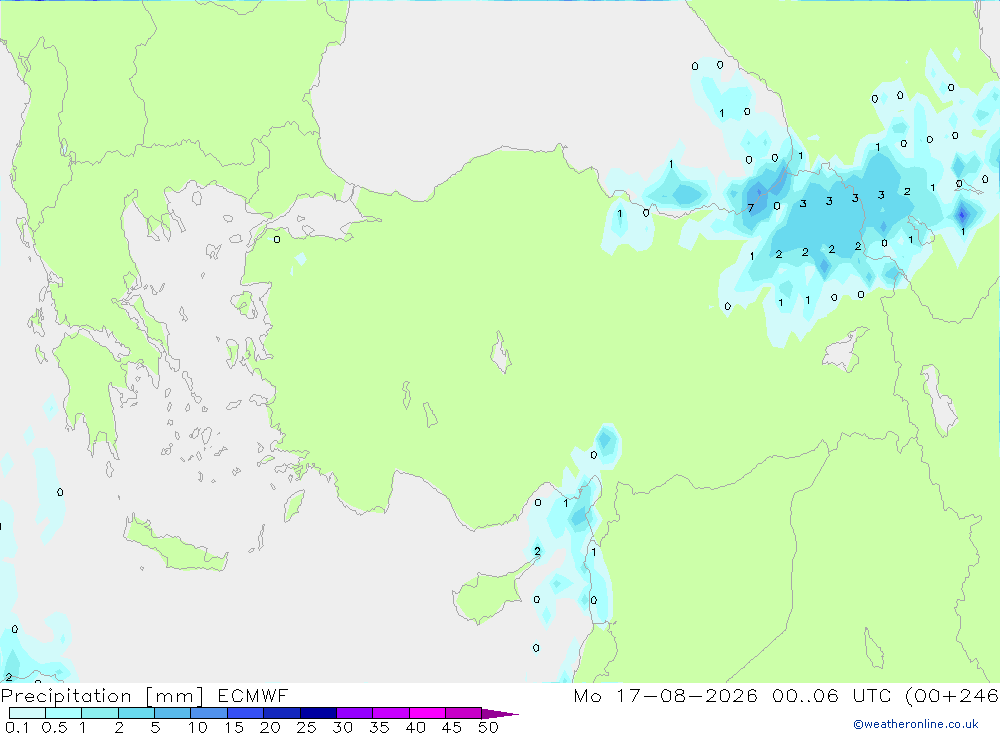This screenshot has width=1000, height=733.
Task: Click the legend scale label "35"
Action: click(x=379, y=727)
